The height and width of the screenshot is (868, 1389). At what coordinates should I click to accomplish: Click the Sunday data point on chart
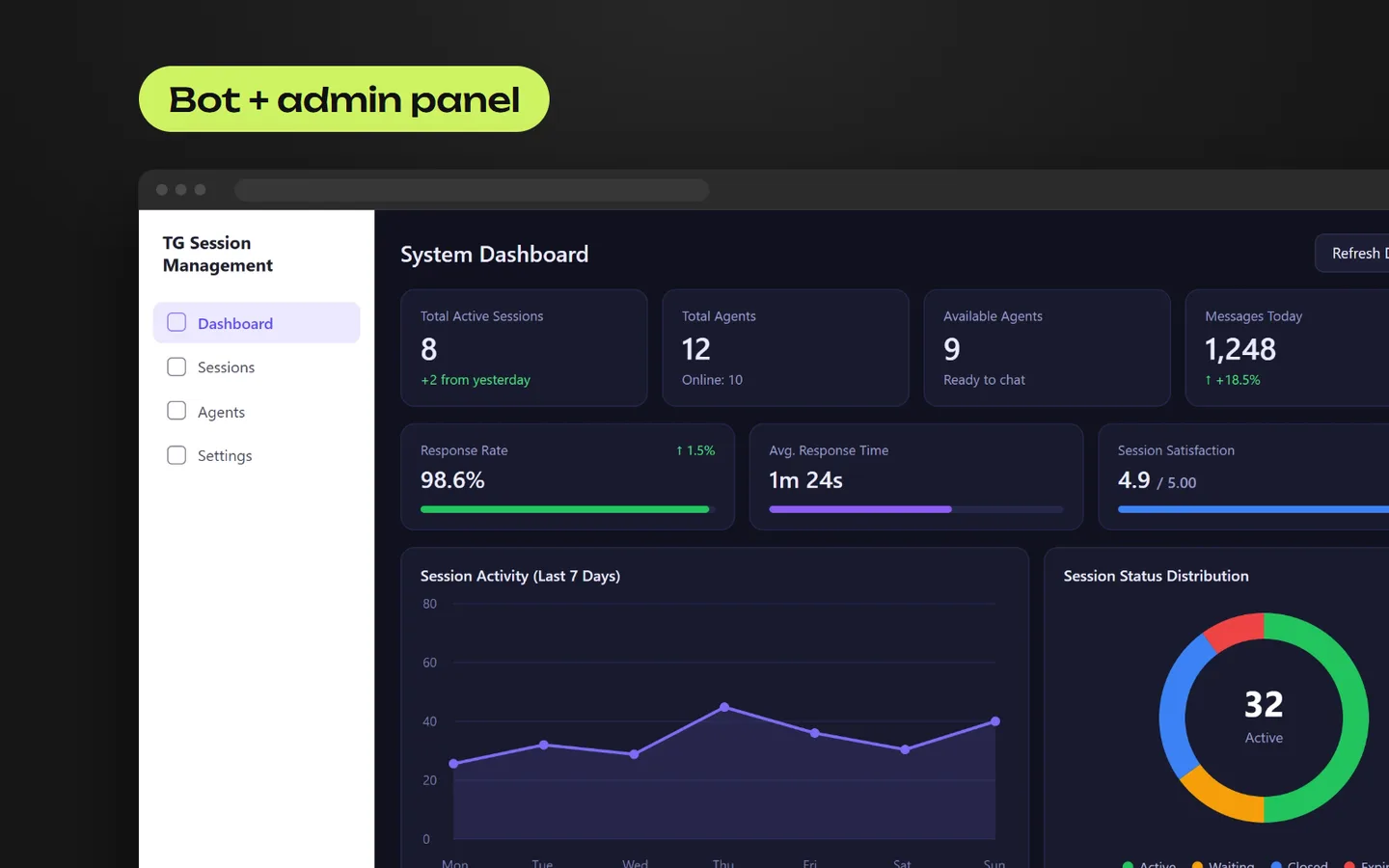tap(995, 721)
